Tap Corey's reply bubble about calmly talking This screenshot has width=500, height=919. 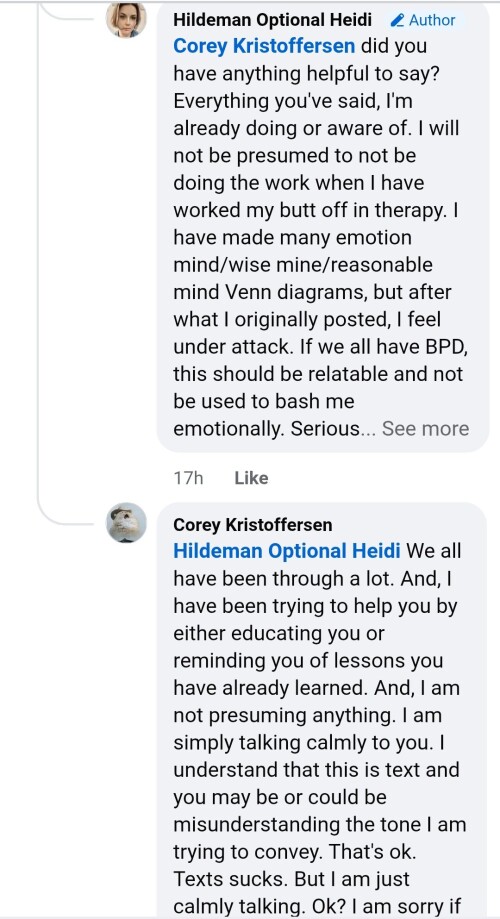point(321,710)
